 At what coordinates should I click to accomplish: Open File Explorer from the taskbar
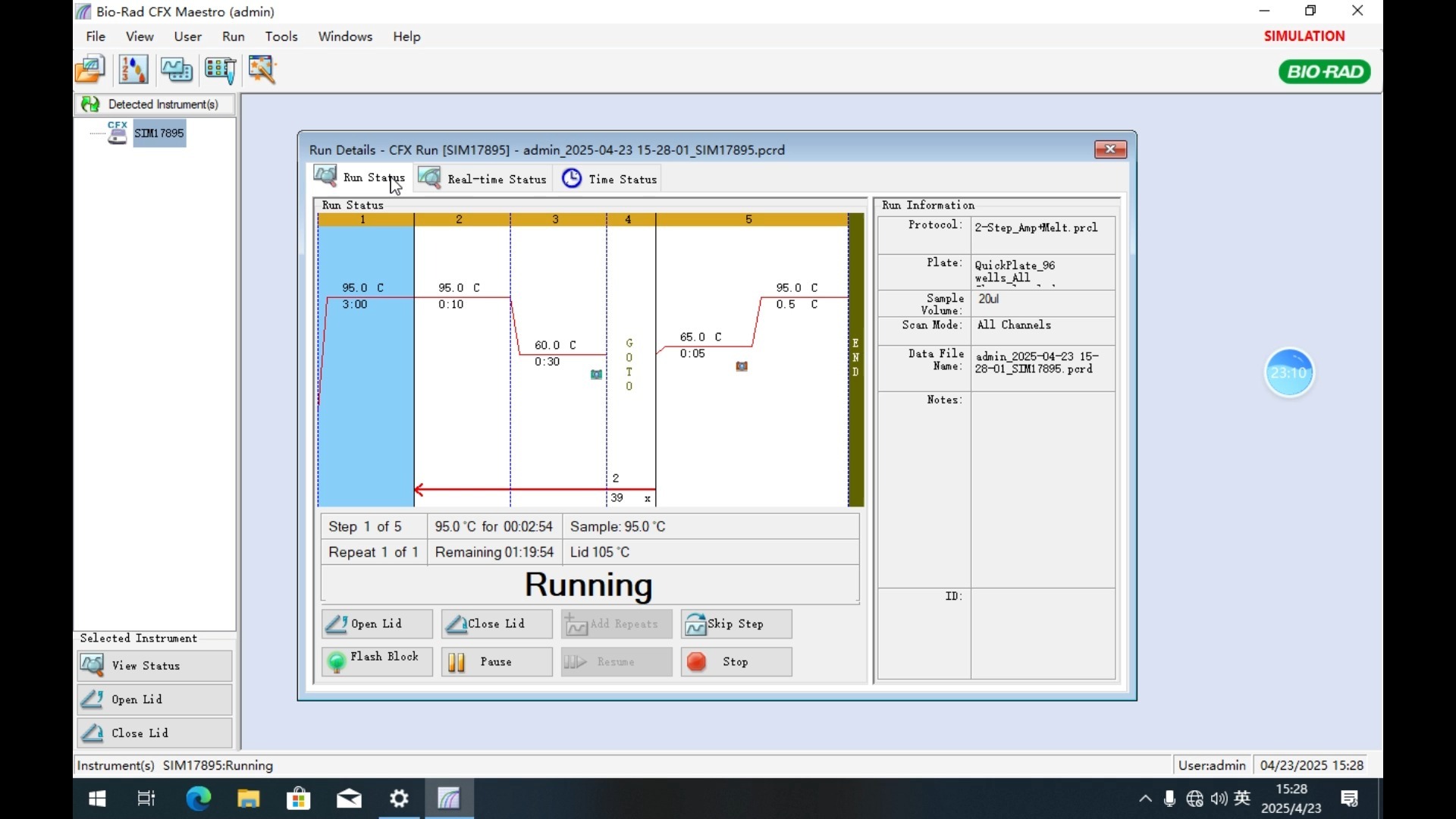(x=248, y=799)
